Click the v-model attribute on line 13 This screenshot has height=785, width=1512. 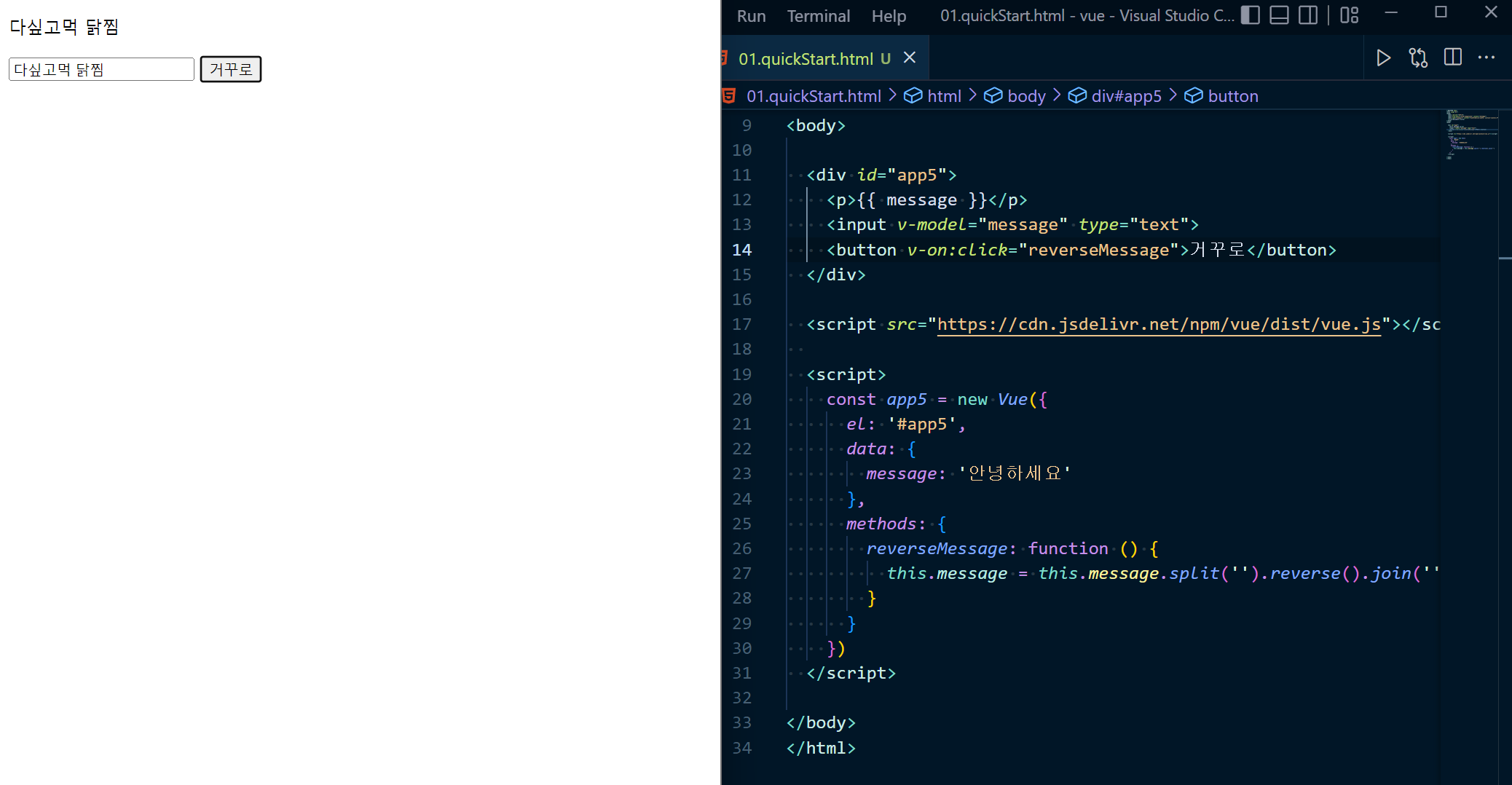(932, 224)
